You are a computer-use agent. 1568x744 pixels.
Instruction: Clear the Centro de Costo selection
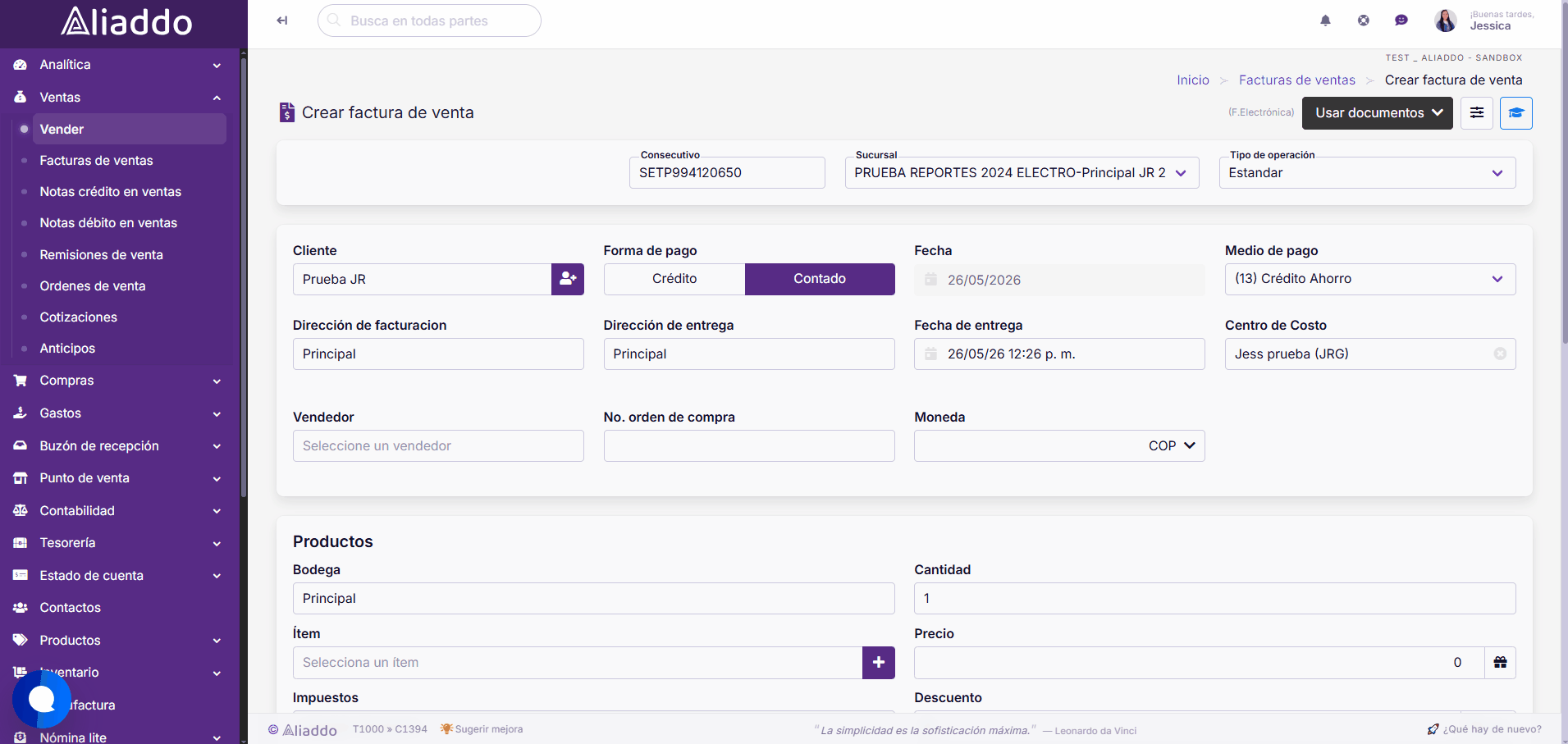(x=1500, y=354)
